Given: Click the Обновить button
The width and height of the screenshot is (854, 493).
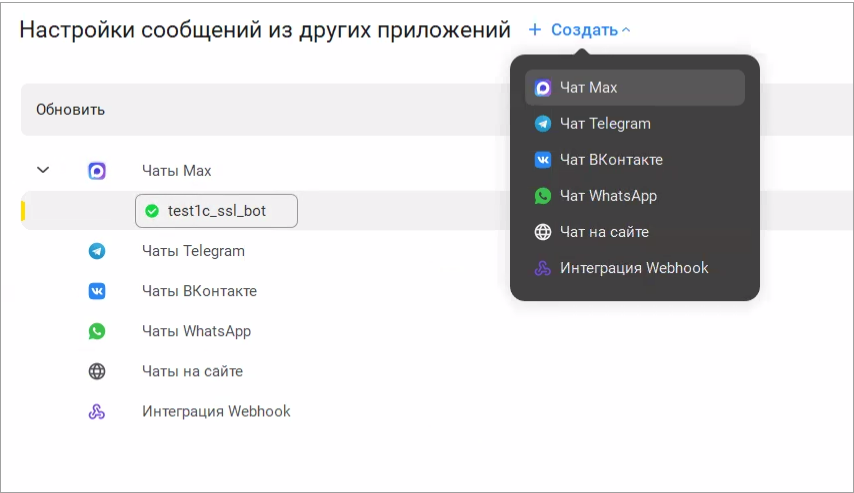Looking at the screenshot, I should click(x=70, y=109).
